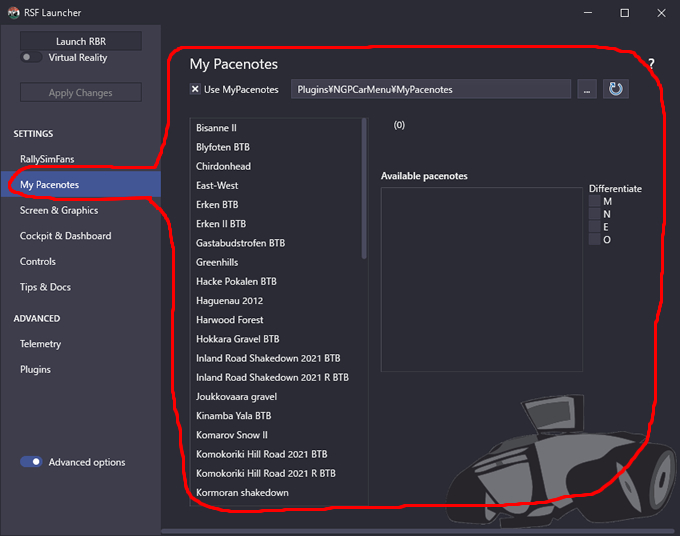The height and width of the screenshot is (536, 680).
Task: Check the Differentiate M checkbox
Action: click(595, 201)
